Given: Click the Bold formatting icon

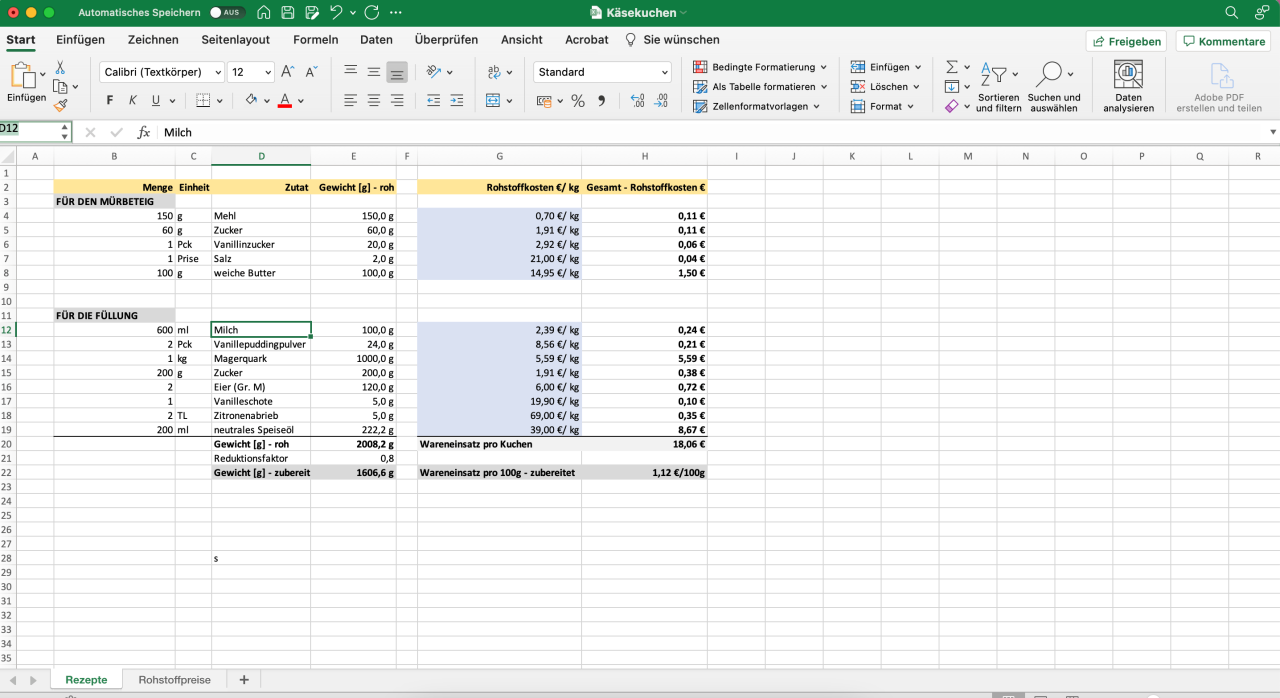Looking at the screenshot, I should [109, 101].
